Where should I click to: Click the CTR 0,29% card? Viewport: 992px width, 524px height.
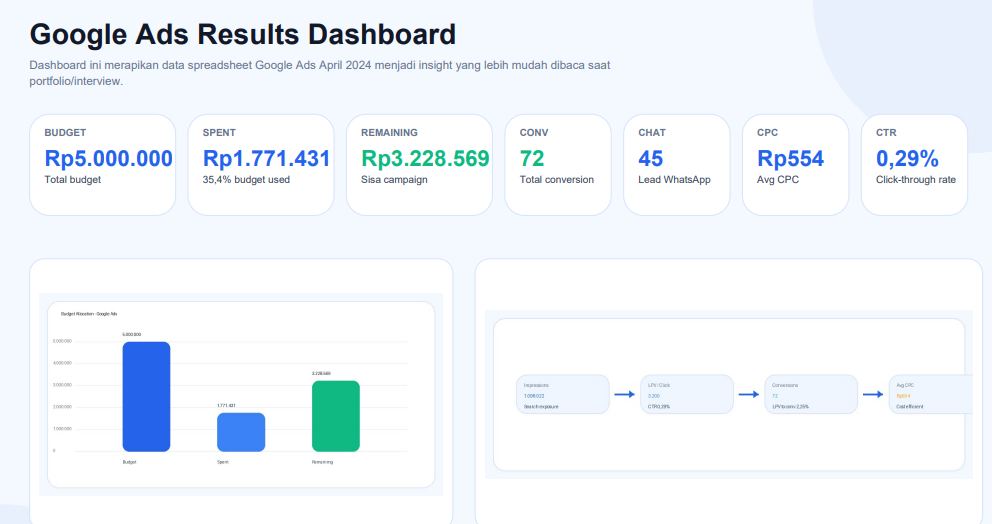pyautogui.click(x=914, y=165)
